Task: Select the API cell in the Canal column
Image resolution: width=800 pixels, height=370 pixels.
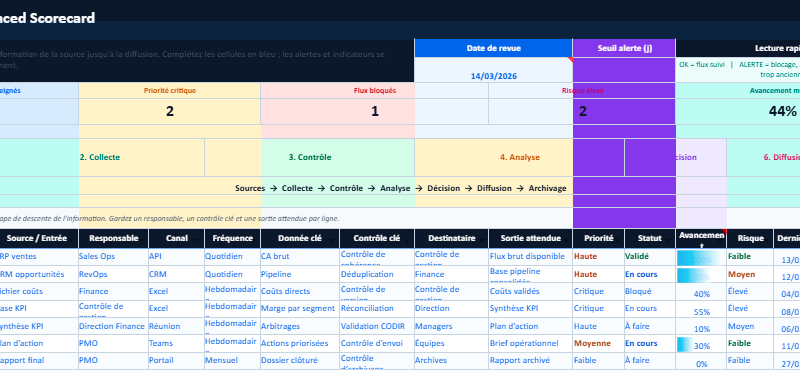Action: [176, 256]
